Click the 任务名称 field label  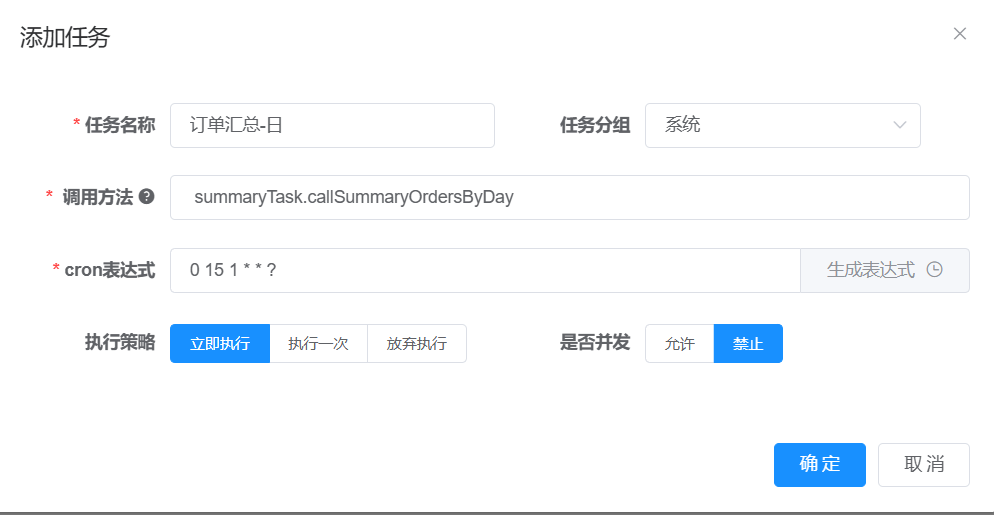(119, 126)
